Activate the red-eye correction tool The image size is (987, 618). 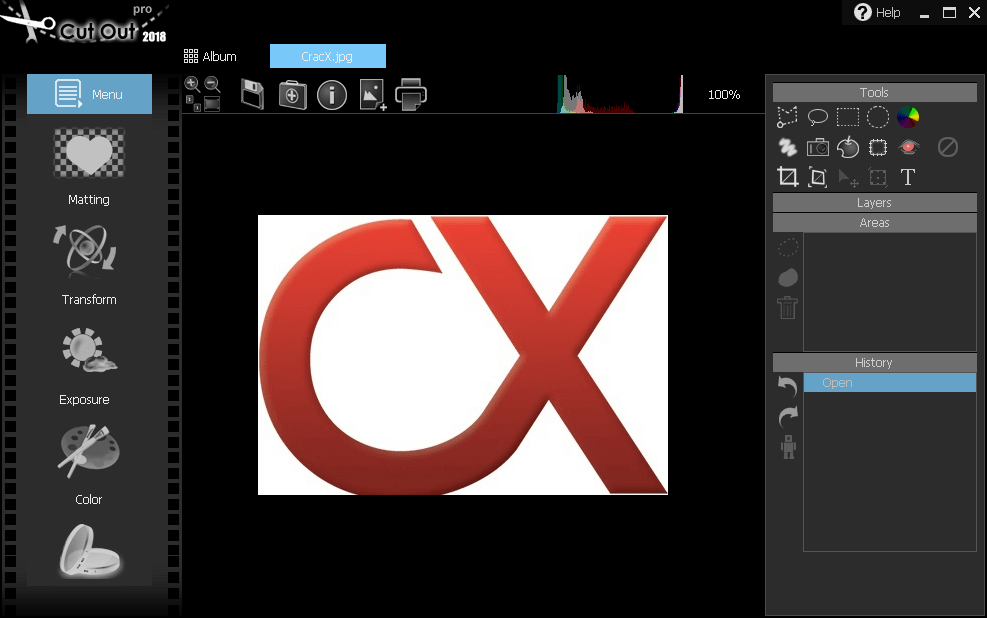pos(908,147)
